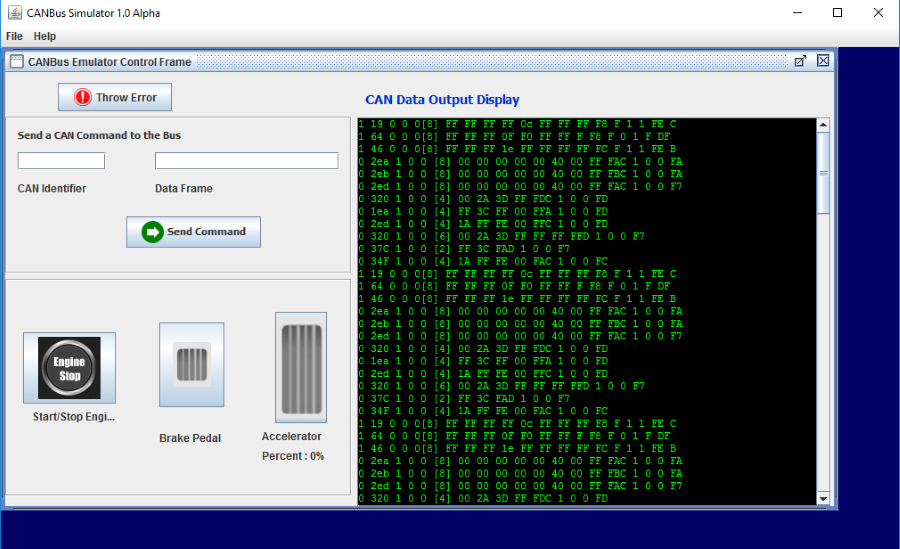Focus the CAN Identifier input field
The height and width of the screenshot is (549, 900).
[x=61, y=161]
